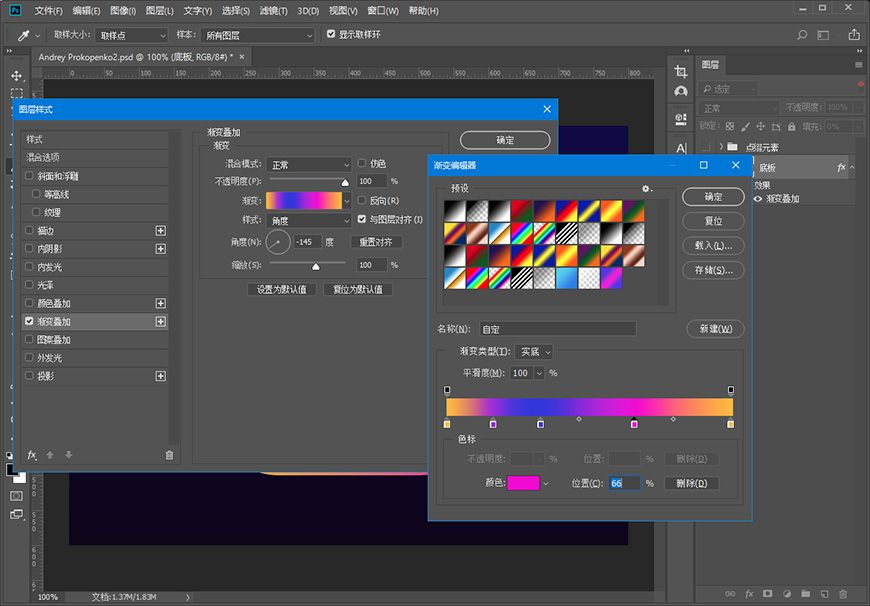This screenshot has width=870, height=606.
Task: Uncheck the 渐变叠加 effect checkbox
Action: (x=29, y=321)
